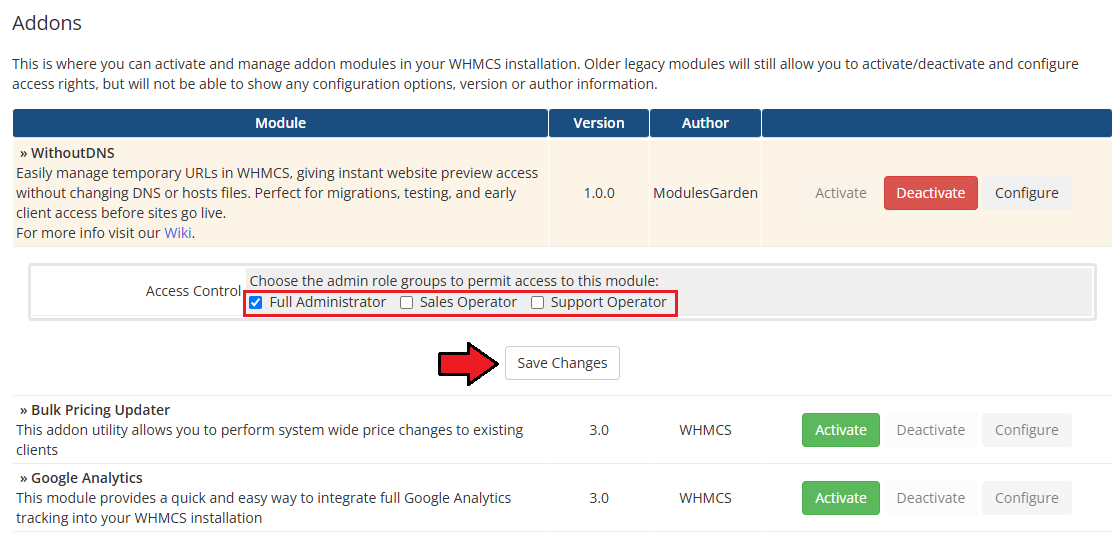Click the Access Control label

pyautogui.click(x=193, y=291)
